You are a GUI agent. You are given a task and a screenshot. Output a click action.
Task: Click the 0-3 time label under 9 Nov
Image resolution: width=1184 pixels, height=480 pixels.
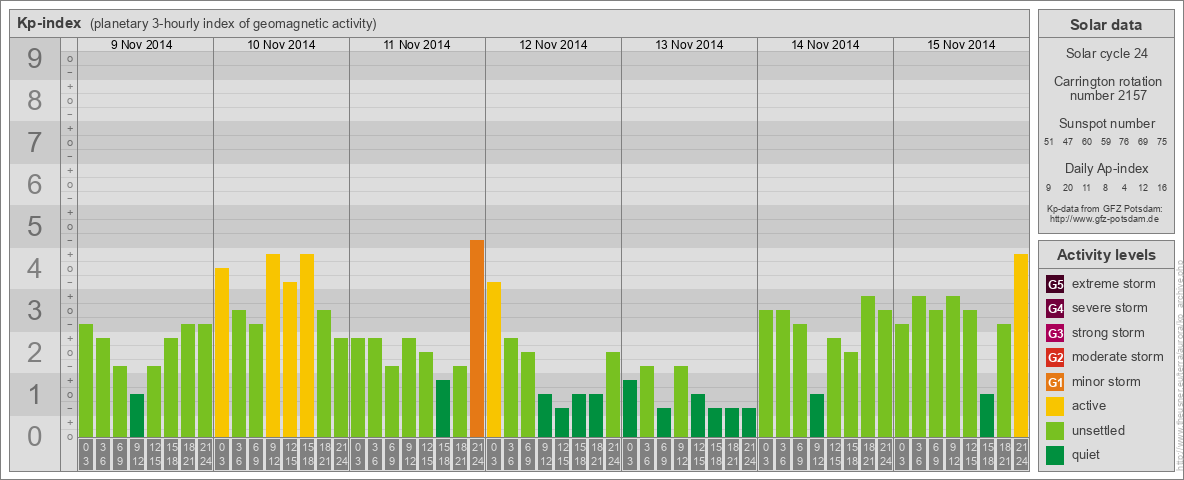pyautogui.click(x=86, y=455)
